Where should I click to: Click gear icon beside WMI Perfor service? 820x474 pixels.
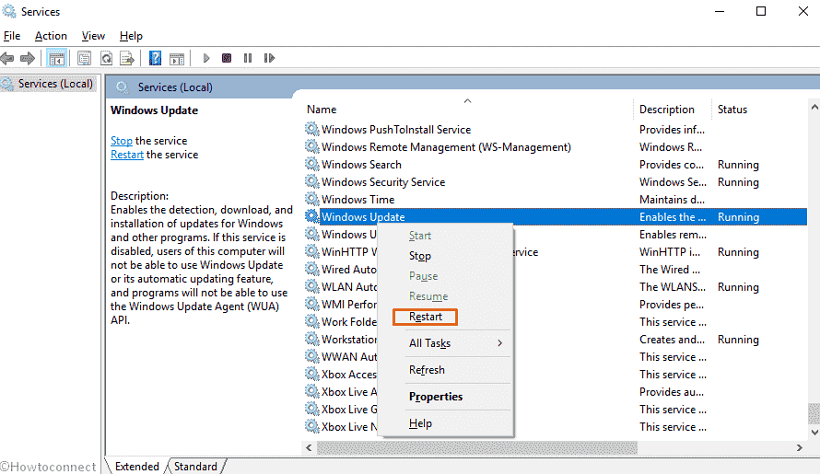(312, 304)
